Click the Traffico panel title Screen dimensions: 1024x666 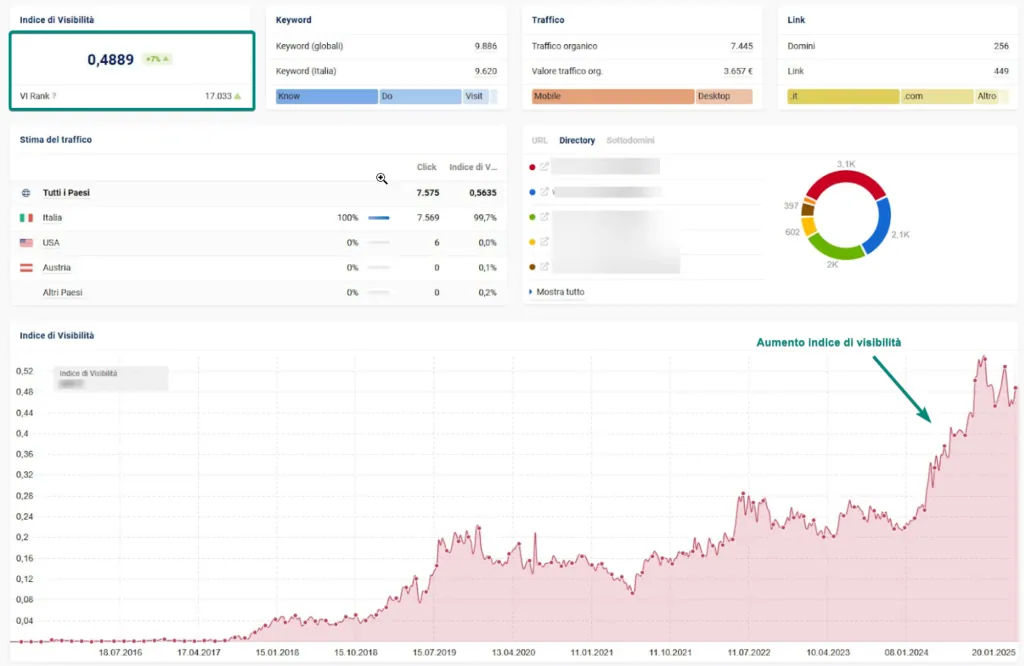point(548,20)
